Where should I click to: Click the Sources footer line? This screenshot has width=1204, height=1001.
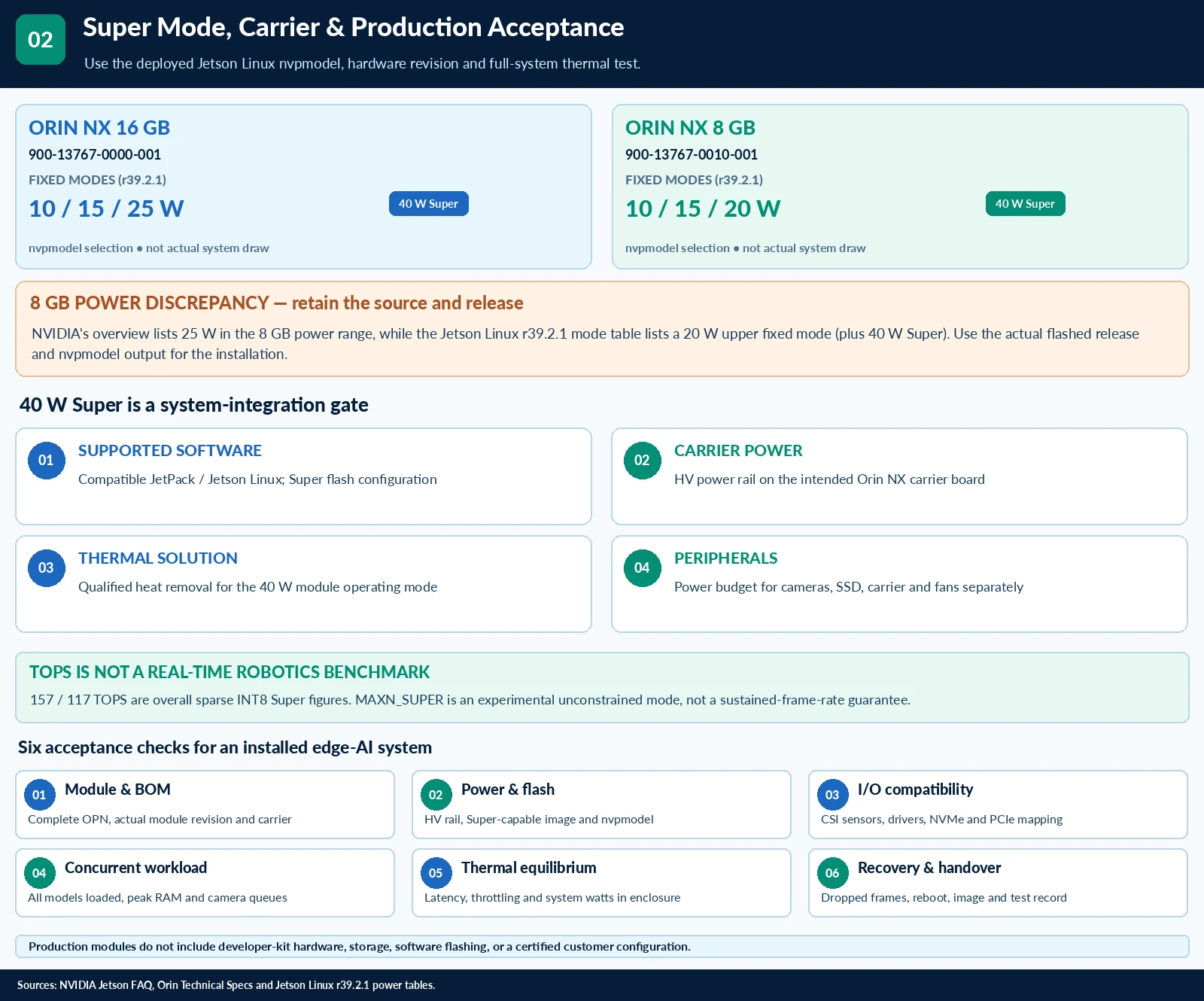pos(226,985)
